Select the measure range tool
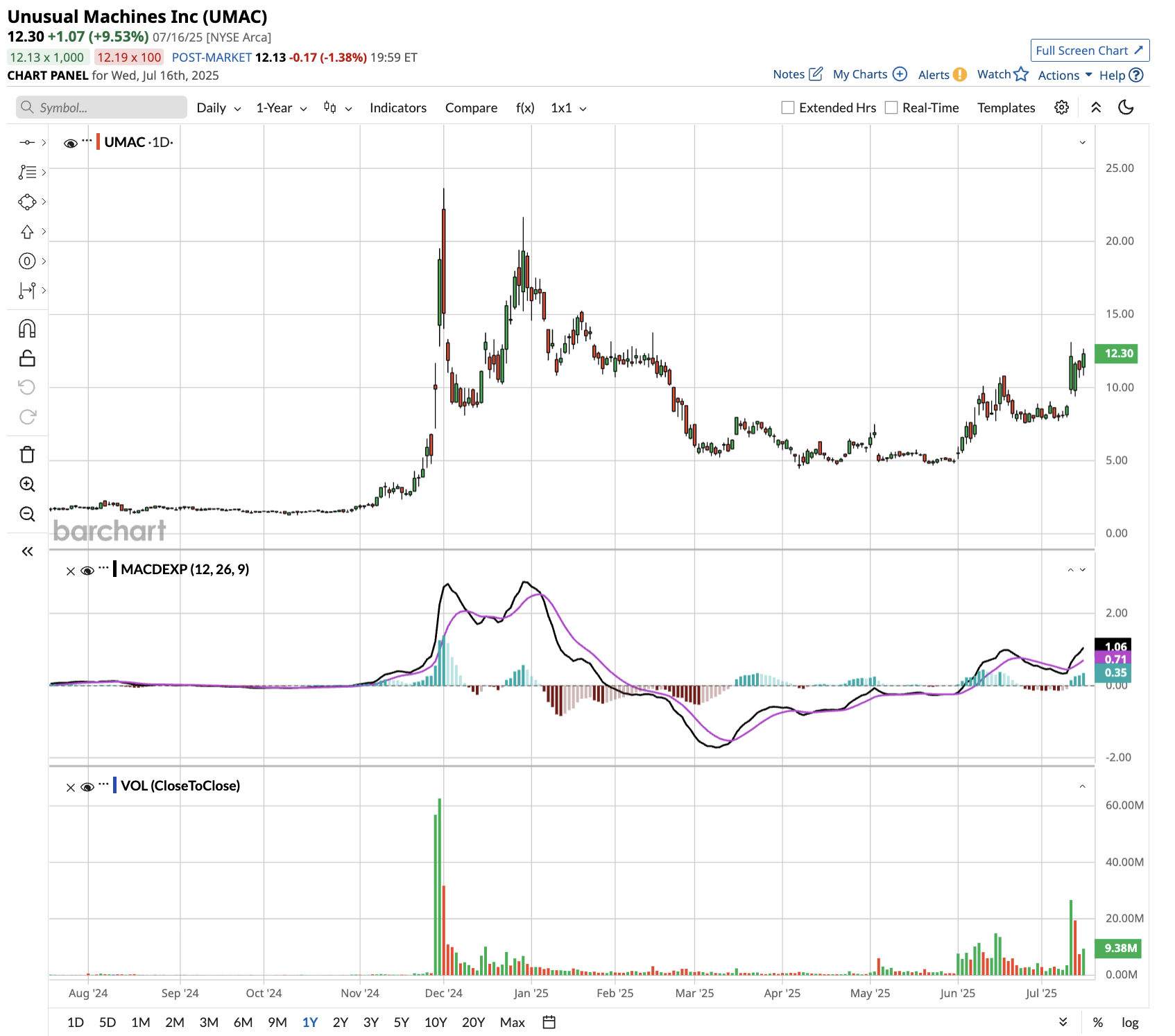Image resolution: width=1175 pixels, height=1036 pixels. 27,291
